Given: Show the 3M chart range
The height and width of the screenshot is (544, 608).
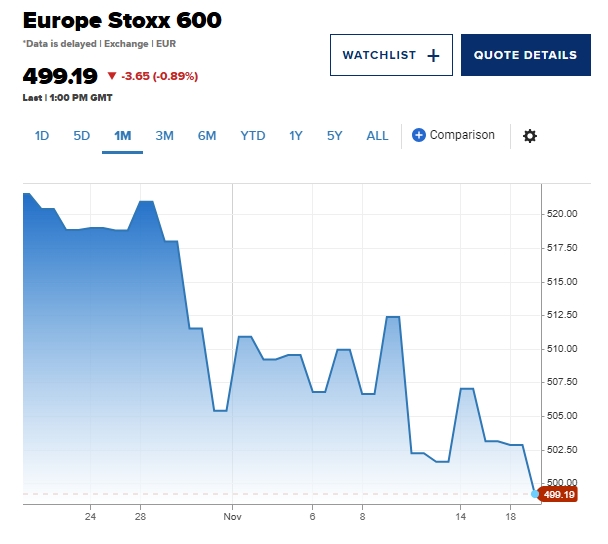Looking at the screenshot, I should point(165,136).
